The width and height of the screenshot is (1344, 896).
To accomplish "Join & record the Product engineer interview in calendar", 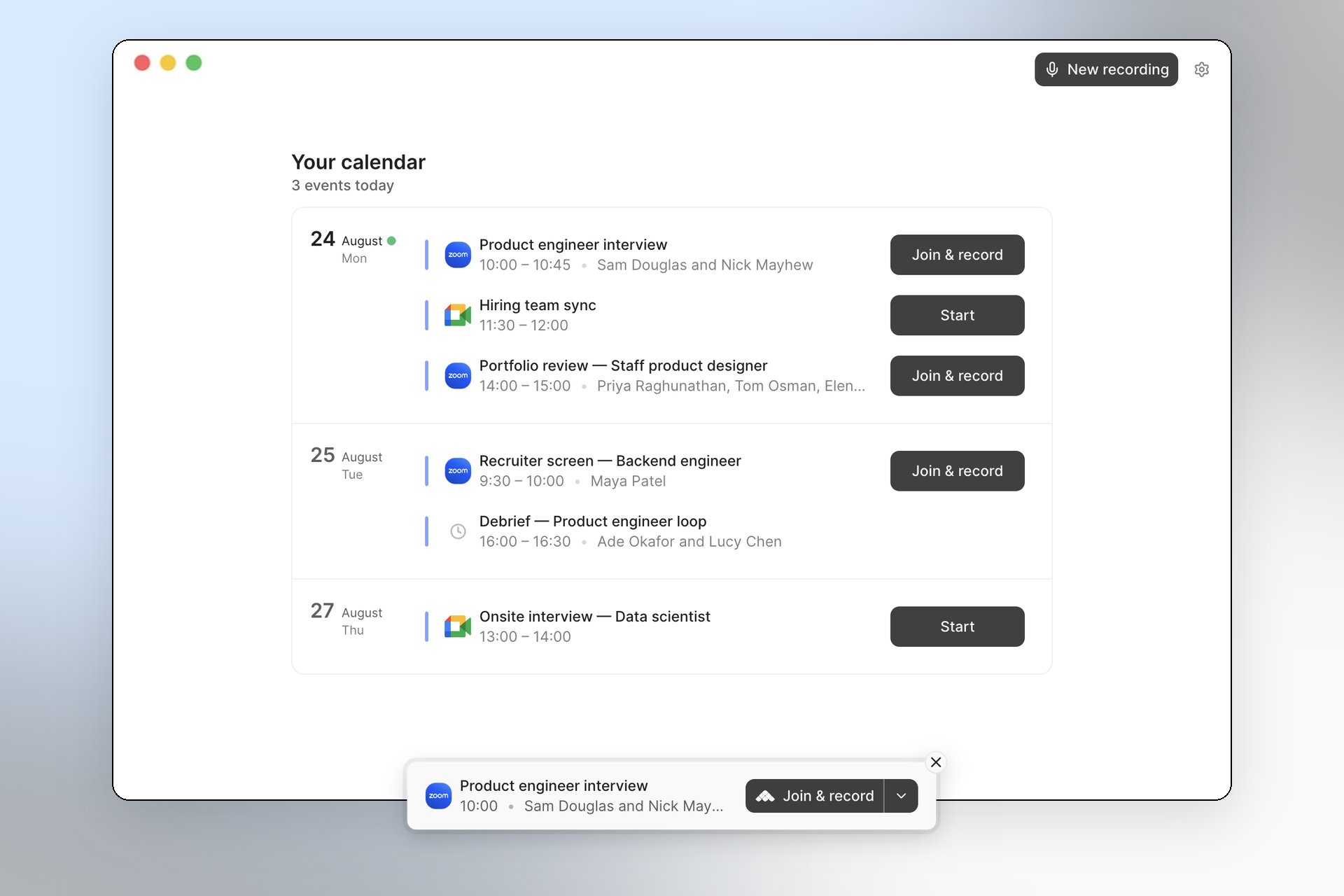I will tap(957, 255).
